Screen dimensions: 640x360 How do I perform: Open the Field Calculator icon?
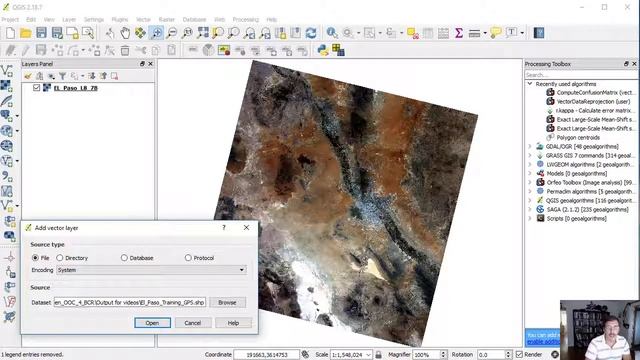coord(443,33)
